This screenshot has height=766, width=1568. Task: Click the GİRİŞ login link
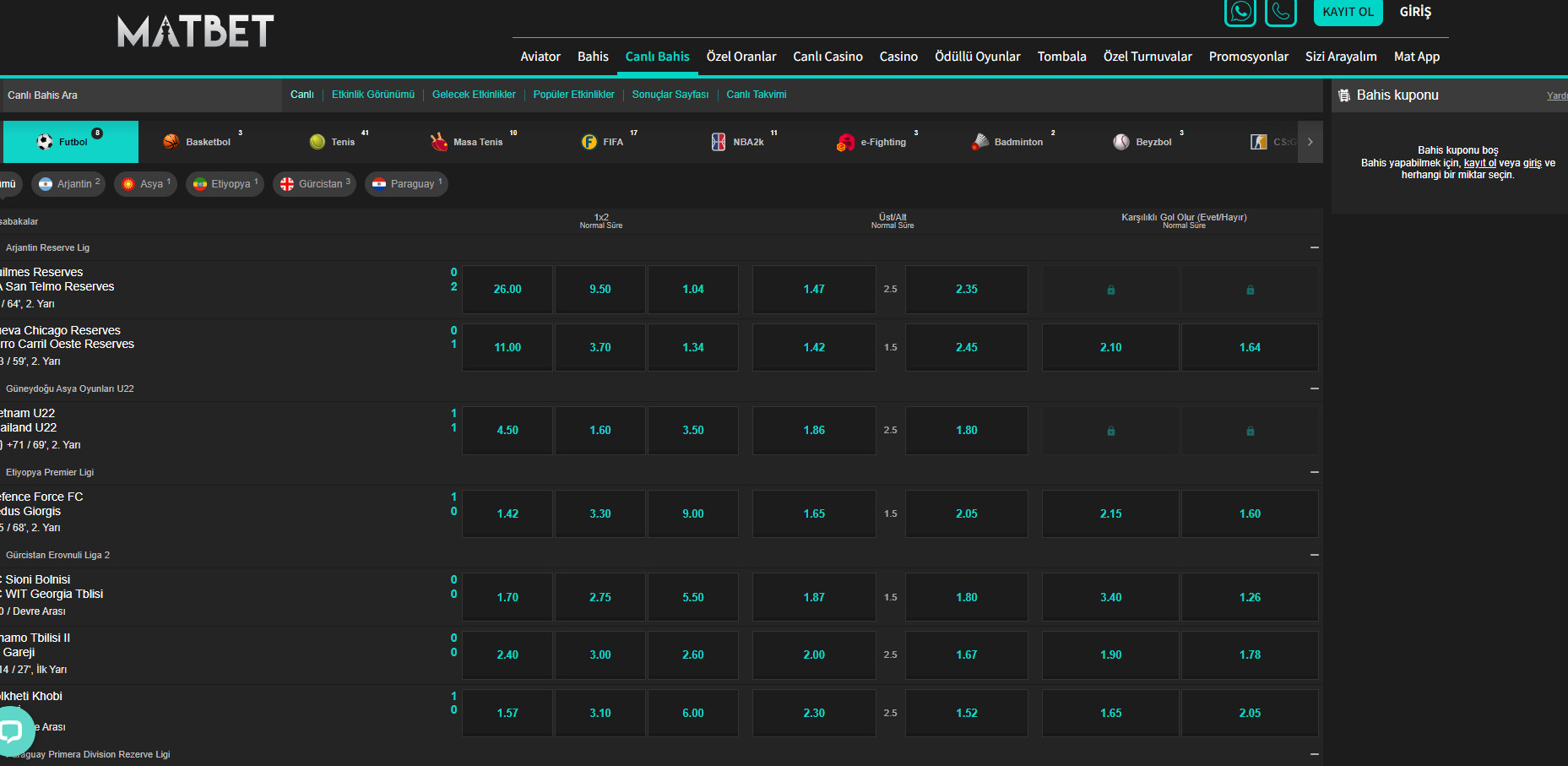click(1415, 12)
